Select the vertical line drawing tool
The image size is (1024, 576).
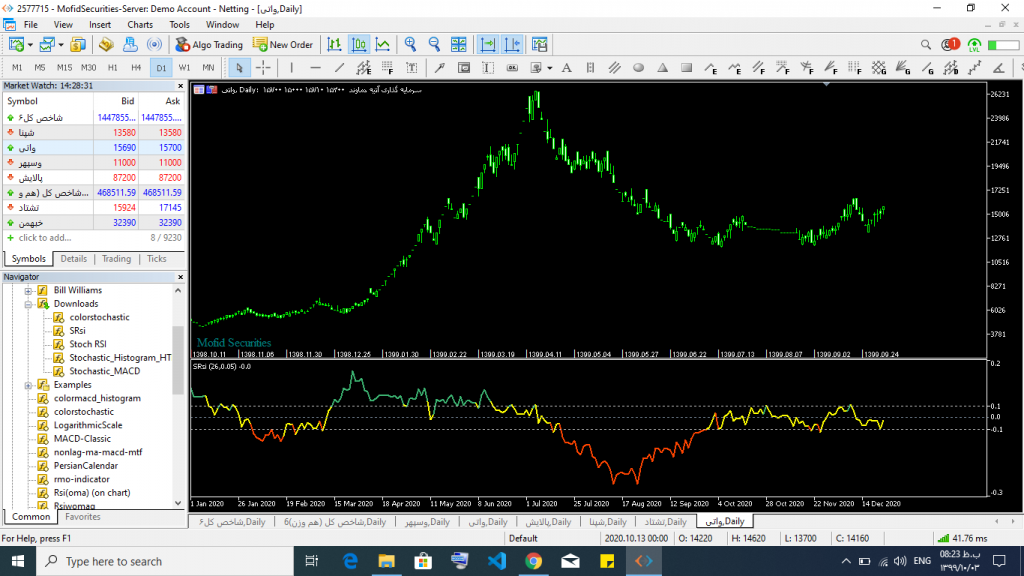pyautogui.click(x=291, y=67)
